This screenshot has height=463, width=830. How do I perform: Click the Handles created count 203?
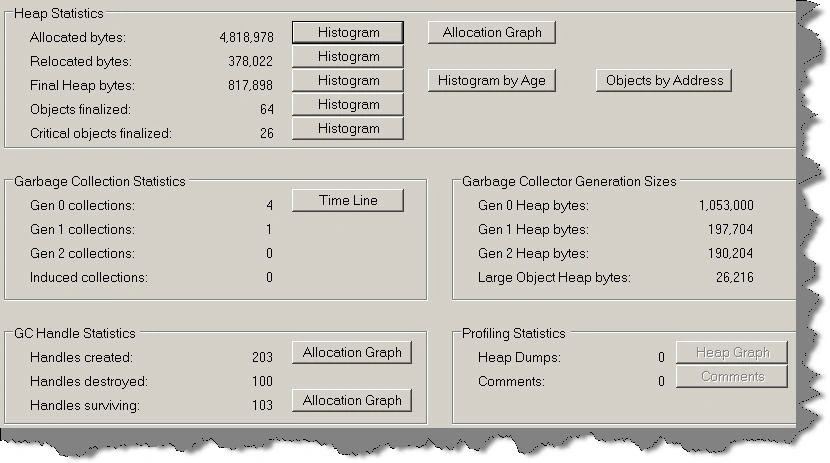[x=262, y=357]
